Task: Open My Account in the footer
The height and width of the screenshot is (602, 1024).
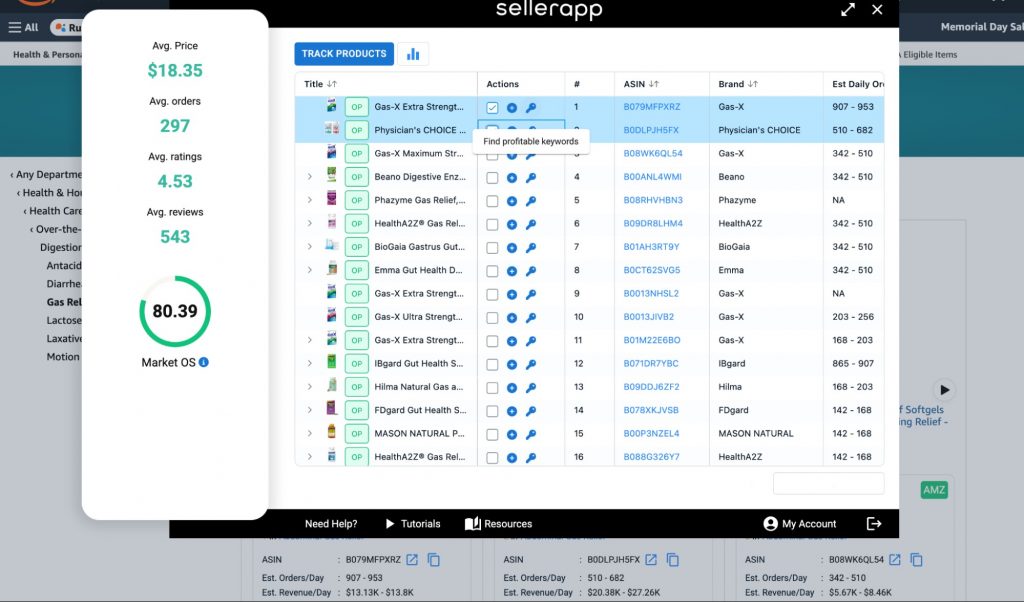Action: pos(799,524)
